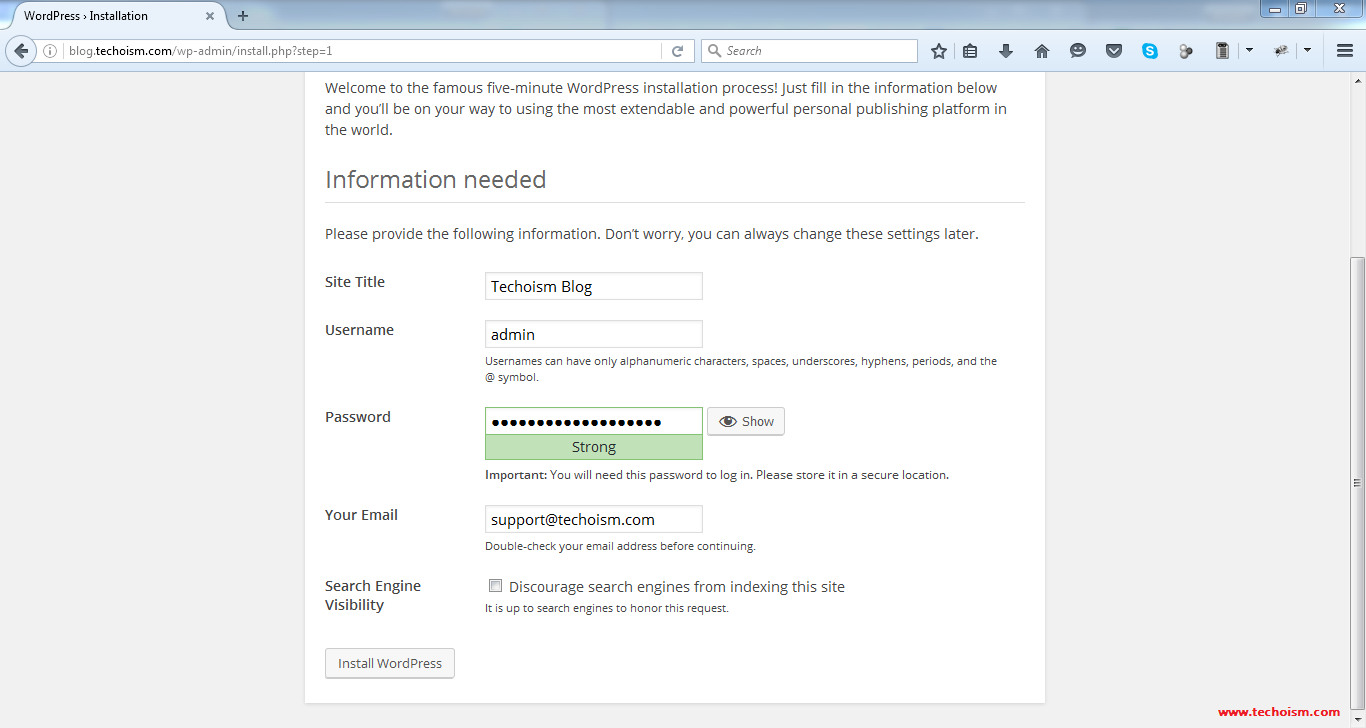
Task: Go to the browser Home page icon
Action: pos(1042,51)
